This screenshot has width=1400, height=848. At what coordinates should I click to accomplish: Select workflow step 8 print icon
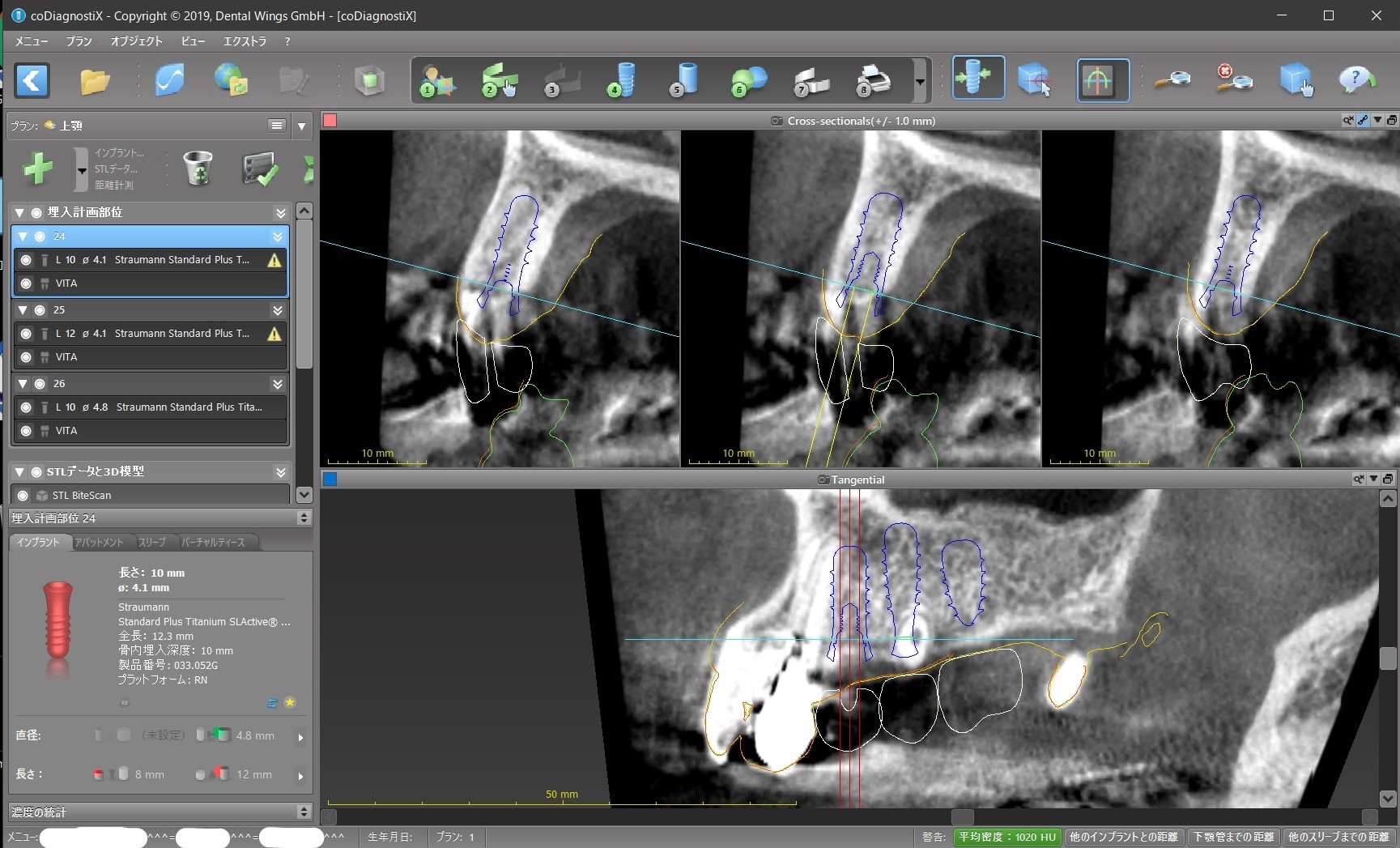874,81
